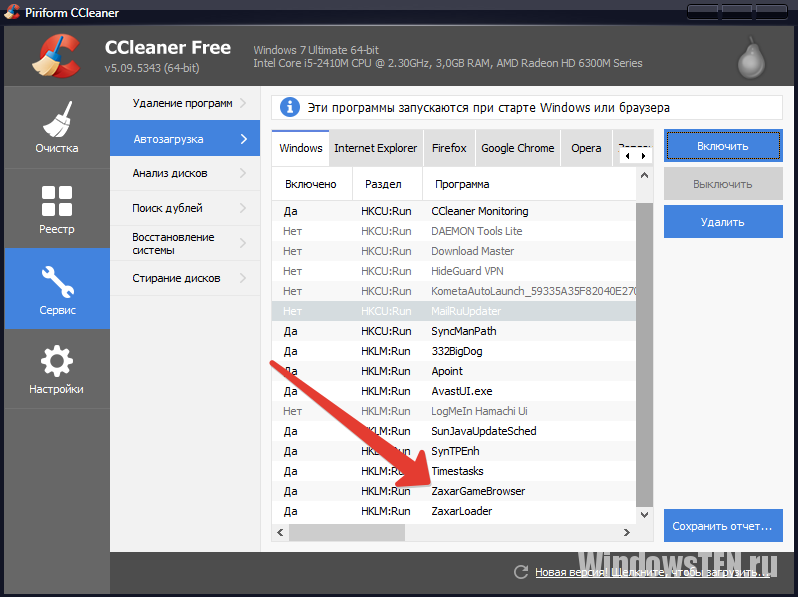This screenshot has width=798, height=597.
Task: Sort by the Включено column header
Action: [x=311, y=184]
